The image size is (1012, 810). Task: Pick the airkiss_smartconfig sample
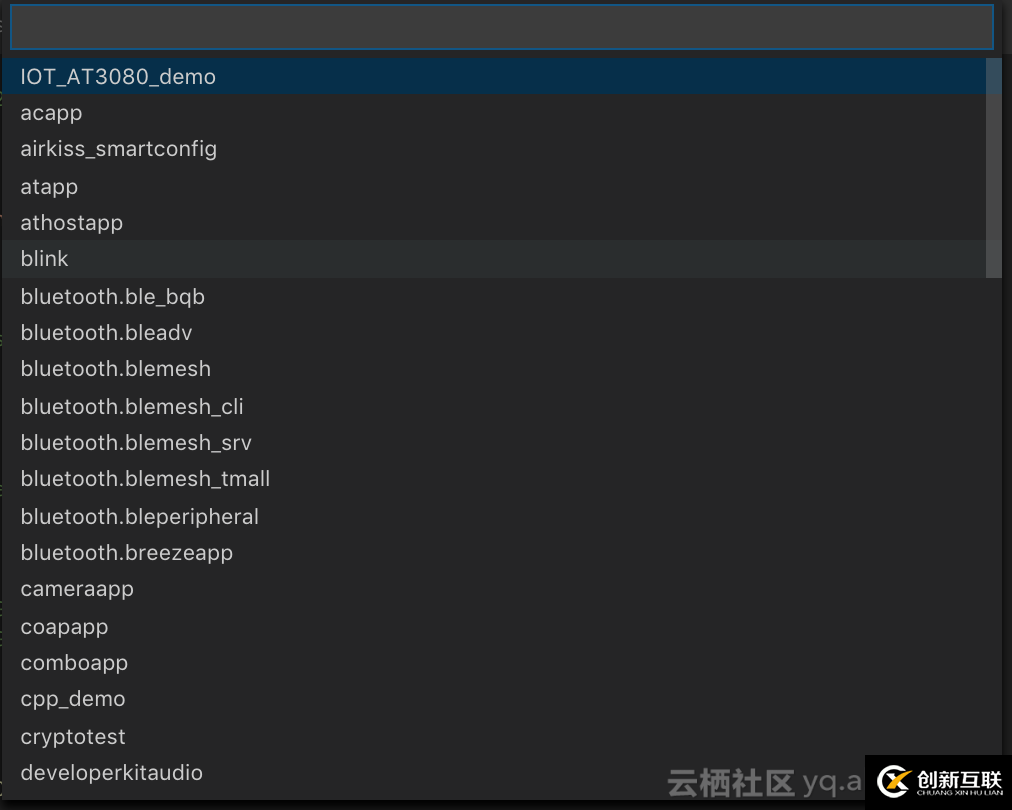[x=118, y=148]
